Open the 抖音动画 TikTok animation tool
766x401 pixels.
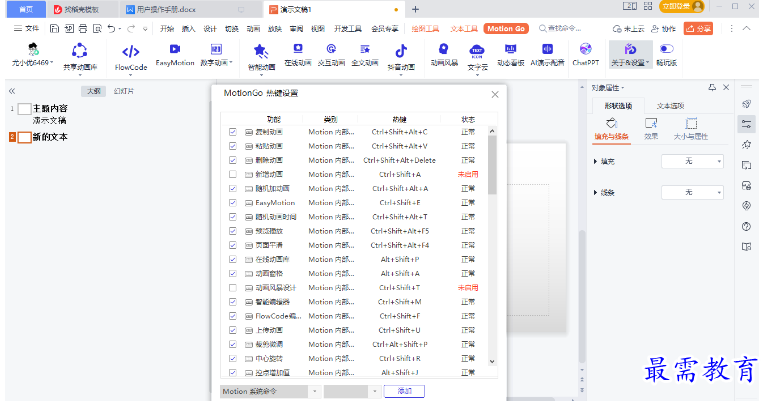click(401, 58)
